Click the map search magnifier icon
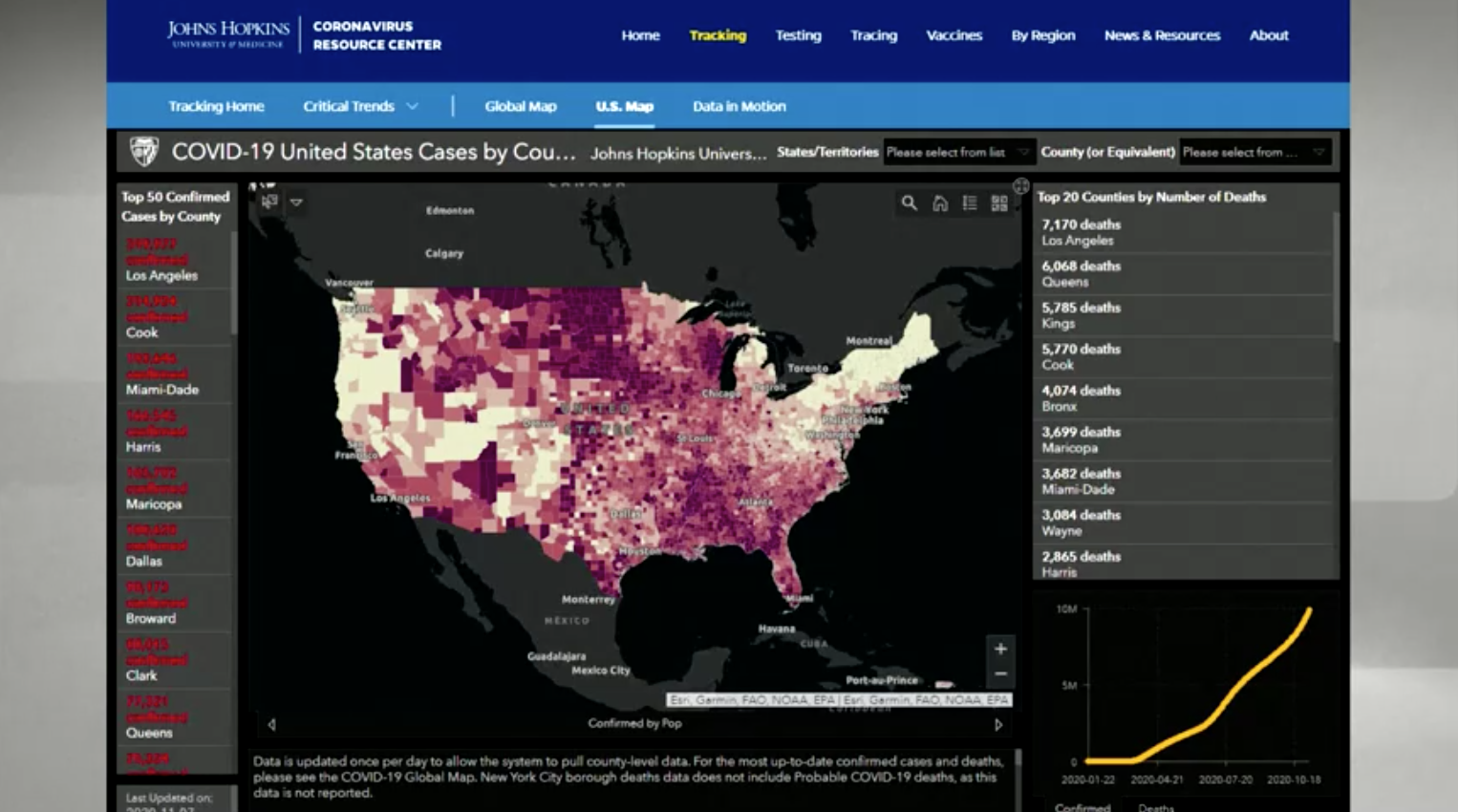Viewport: 1458px width, 812px height. point(909,203)
